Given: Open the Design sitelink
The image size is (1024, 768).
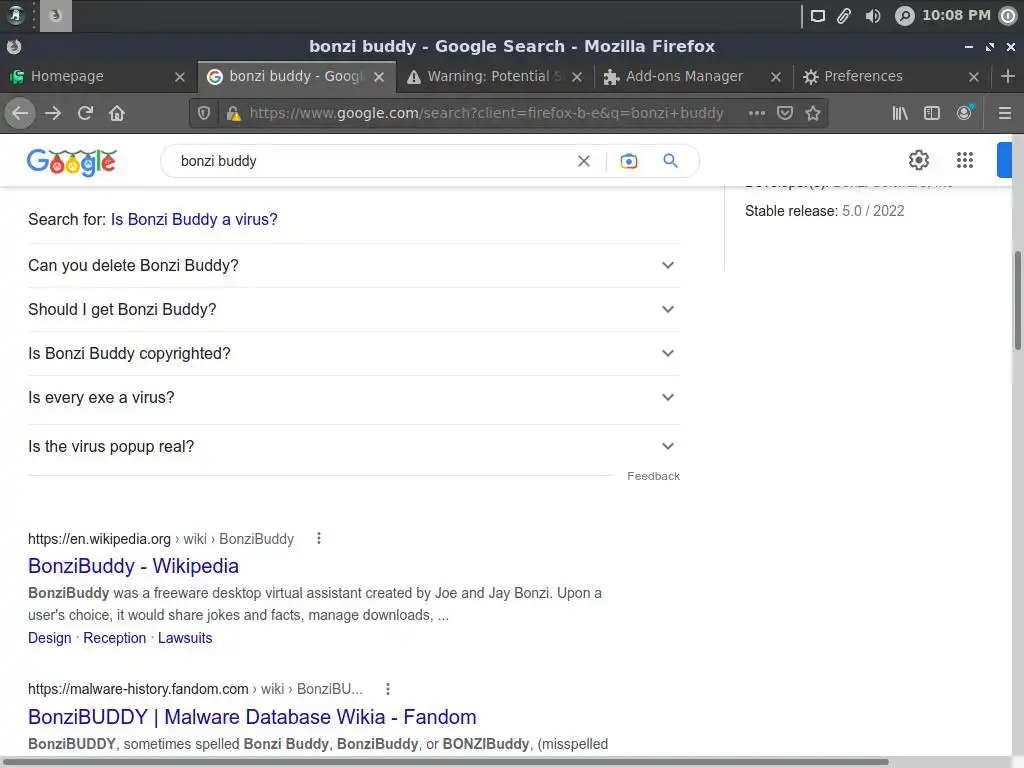Looking at the screenshot, I should tap(50, 638).
